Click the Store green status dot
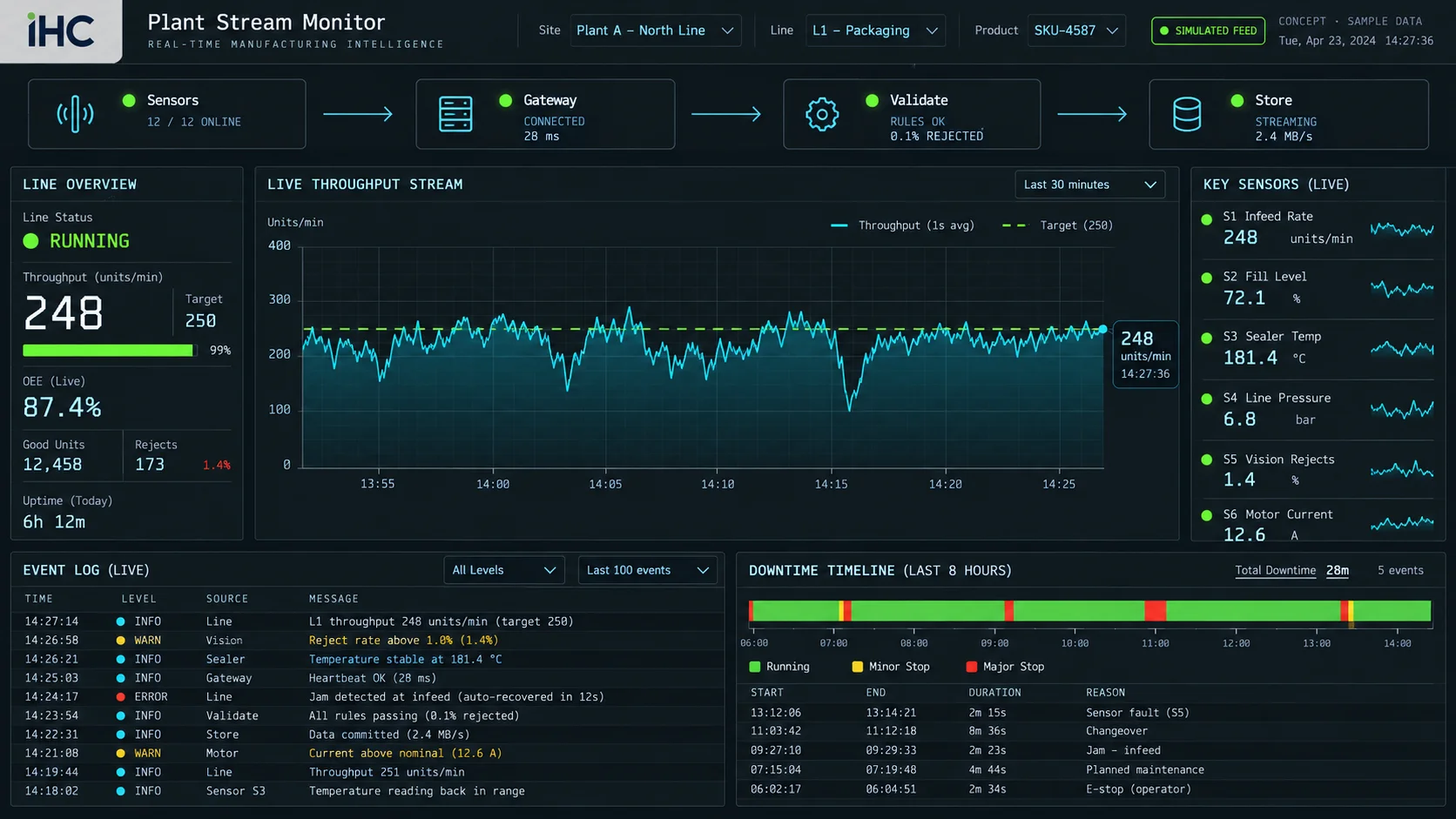 coord(1237,100)
